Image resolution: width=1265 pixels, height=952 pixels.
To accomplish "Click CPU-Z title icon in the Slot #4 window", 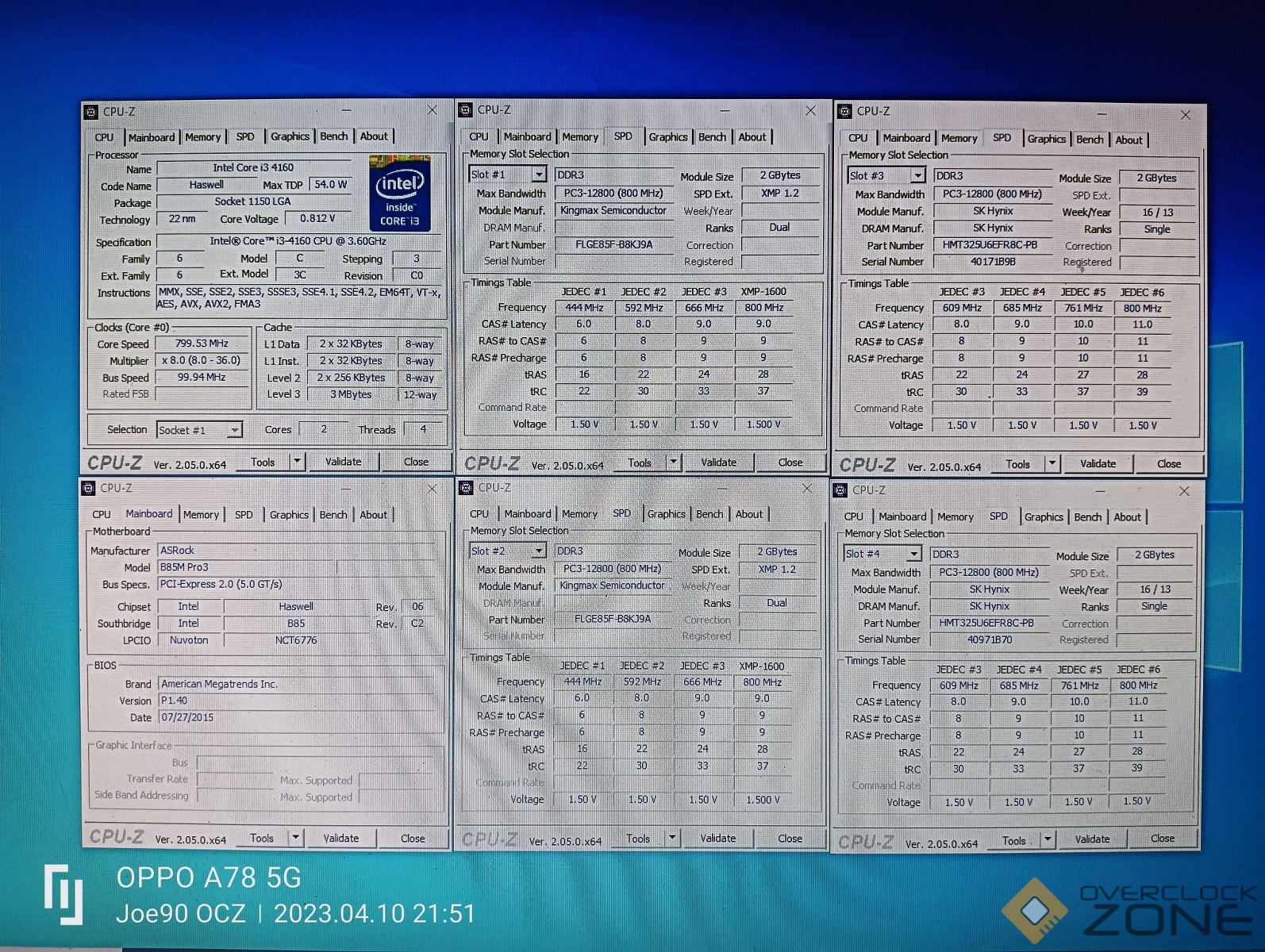I will pos(840,490).
